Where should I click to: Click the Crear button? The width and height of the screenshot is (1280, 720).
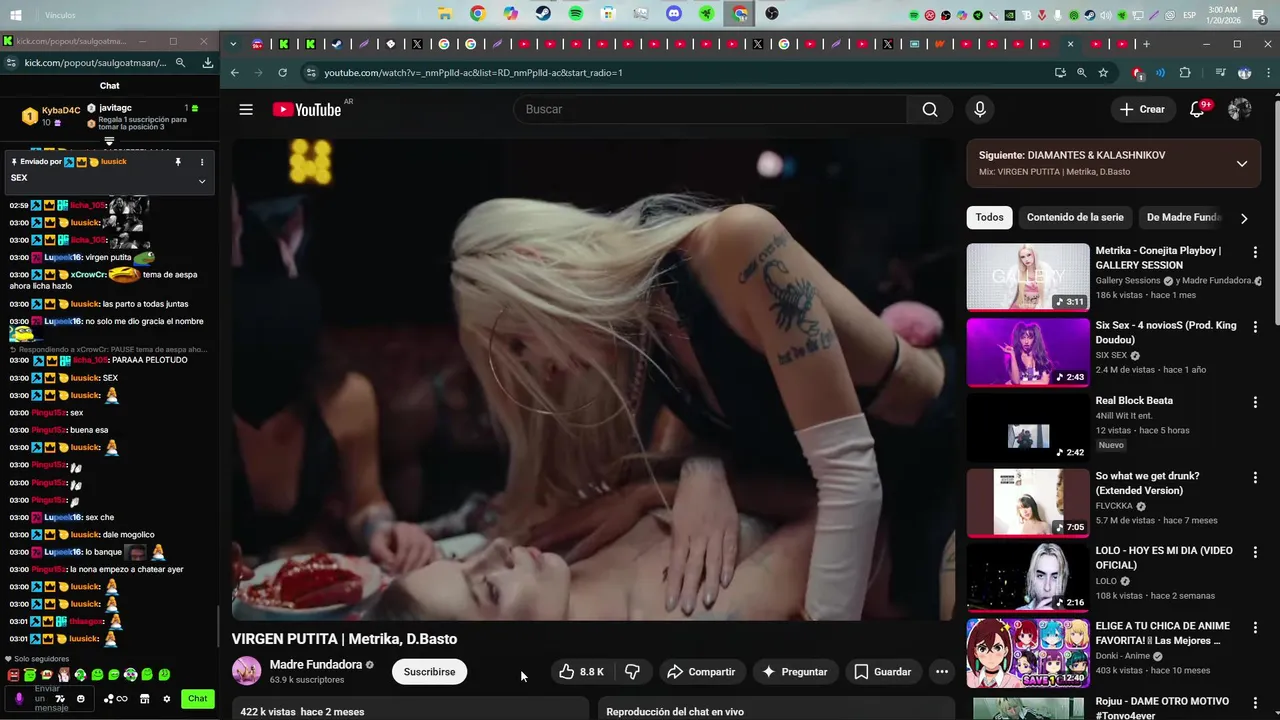(x=1142, y=109)
